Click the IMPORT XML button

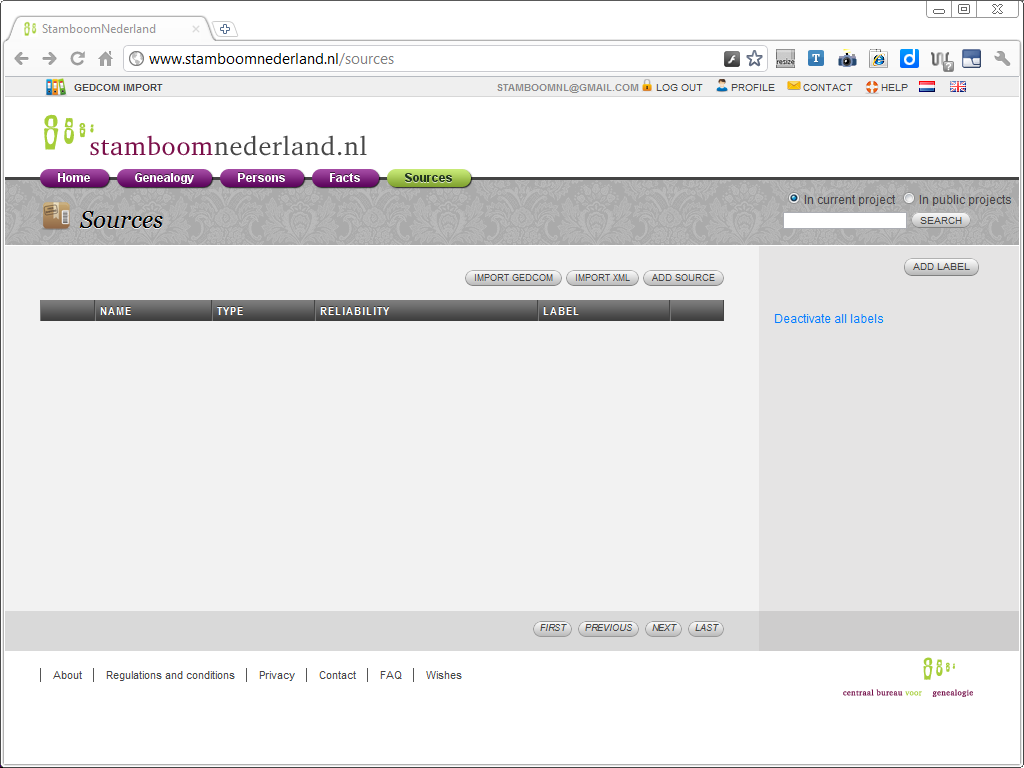[x=602, y=278]
